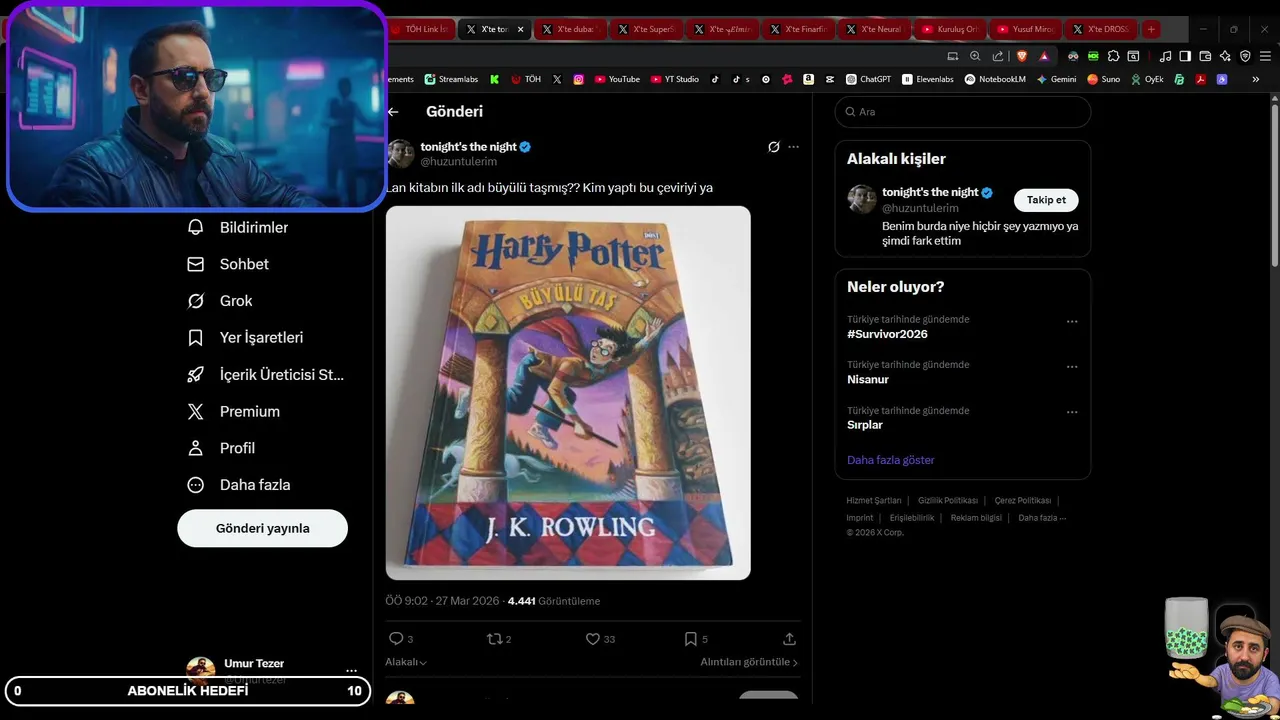Viewport: 1280px width, 720px height.
Task: Open the NotebookLM bookmark
Action: [995, 79]
